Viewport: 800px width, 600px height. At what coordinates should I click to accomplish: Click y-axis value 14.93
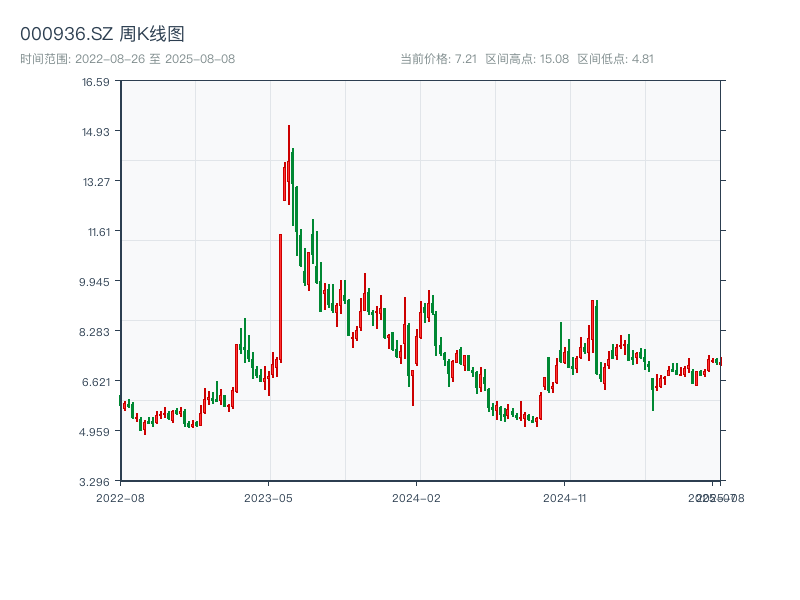pyautogui.click(x=96, y=132)
